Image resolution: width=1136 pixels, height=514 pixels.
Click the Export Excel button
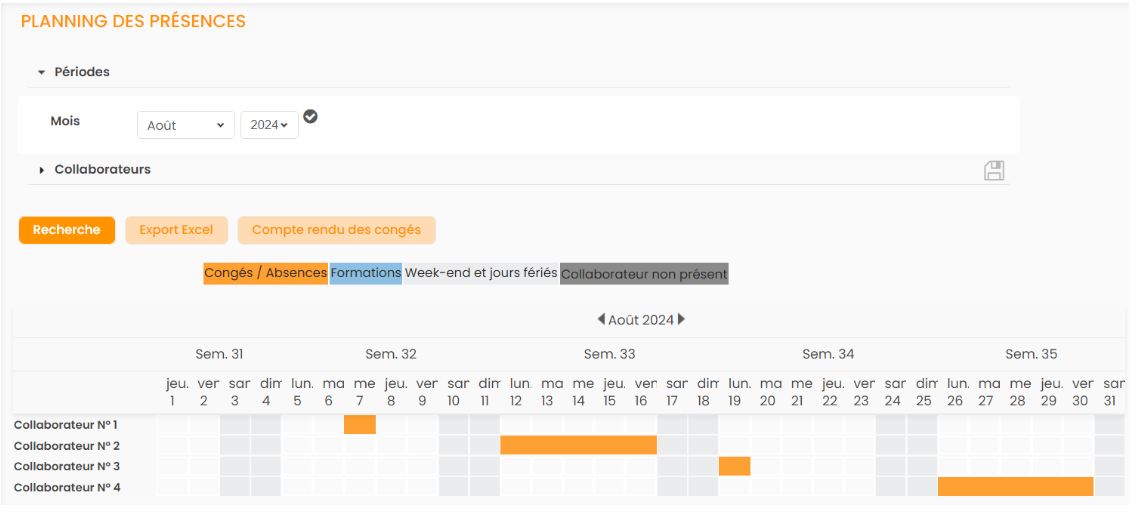pos(176,230)
